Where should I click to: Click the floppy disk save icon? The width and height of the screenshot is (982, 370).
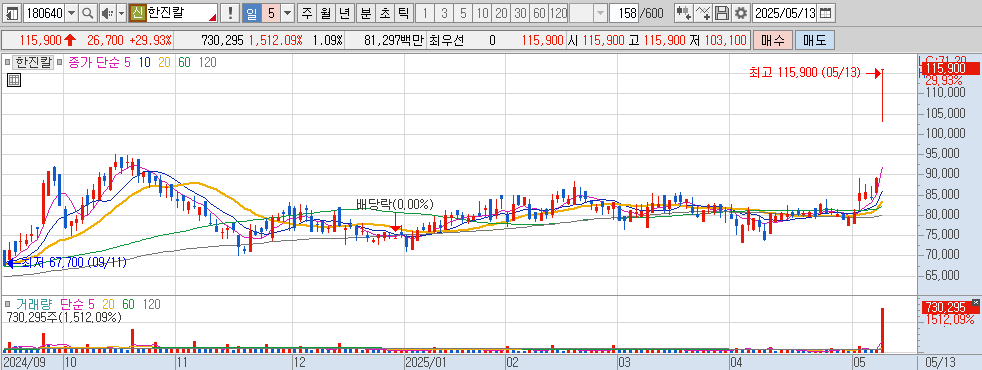[x=722, y=13]
